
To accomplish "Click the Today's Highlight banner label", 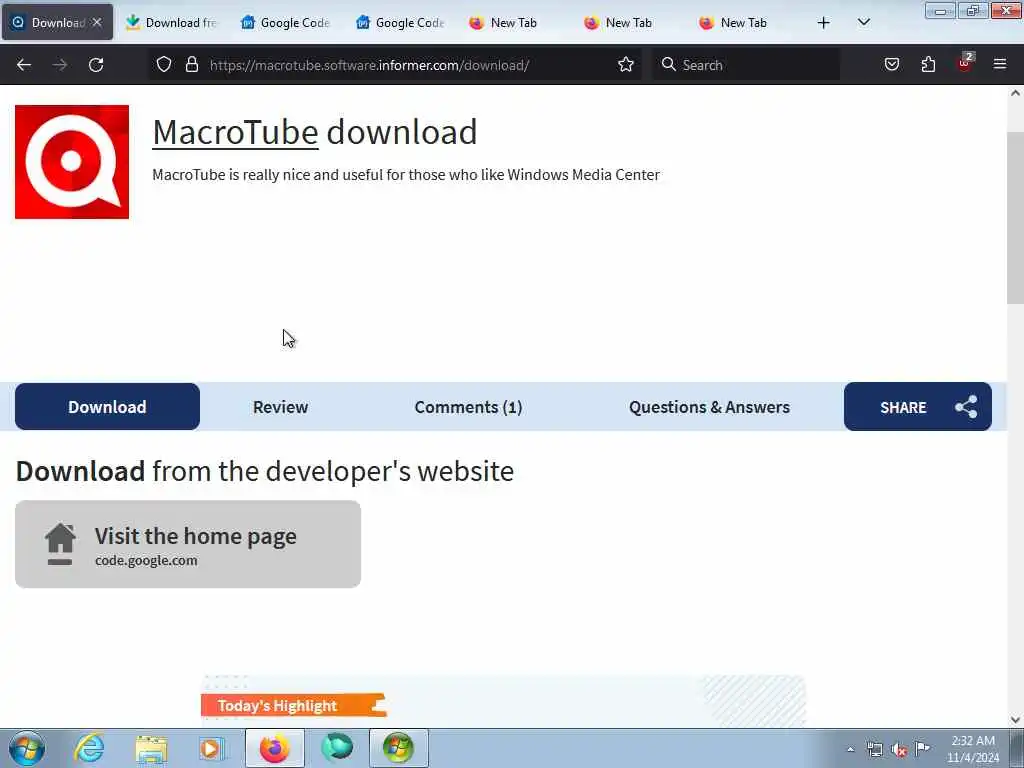I will [x=293, y=705].
